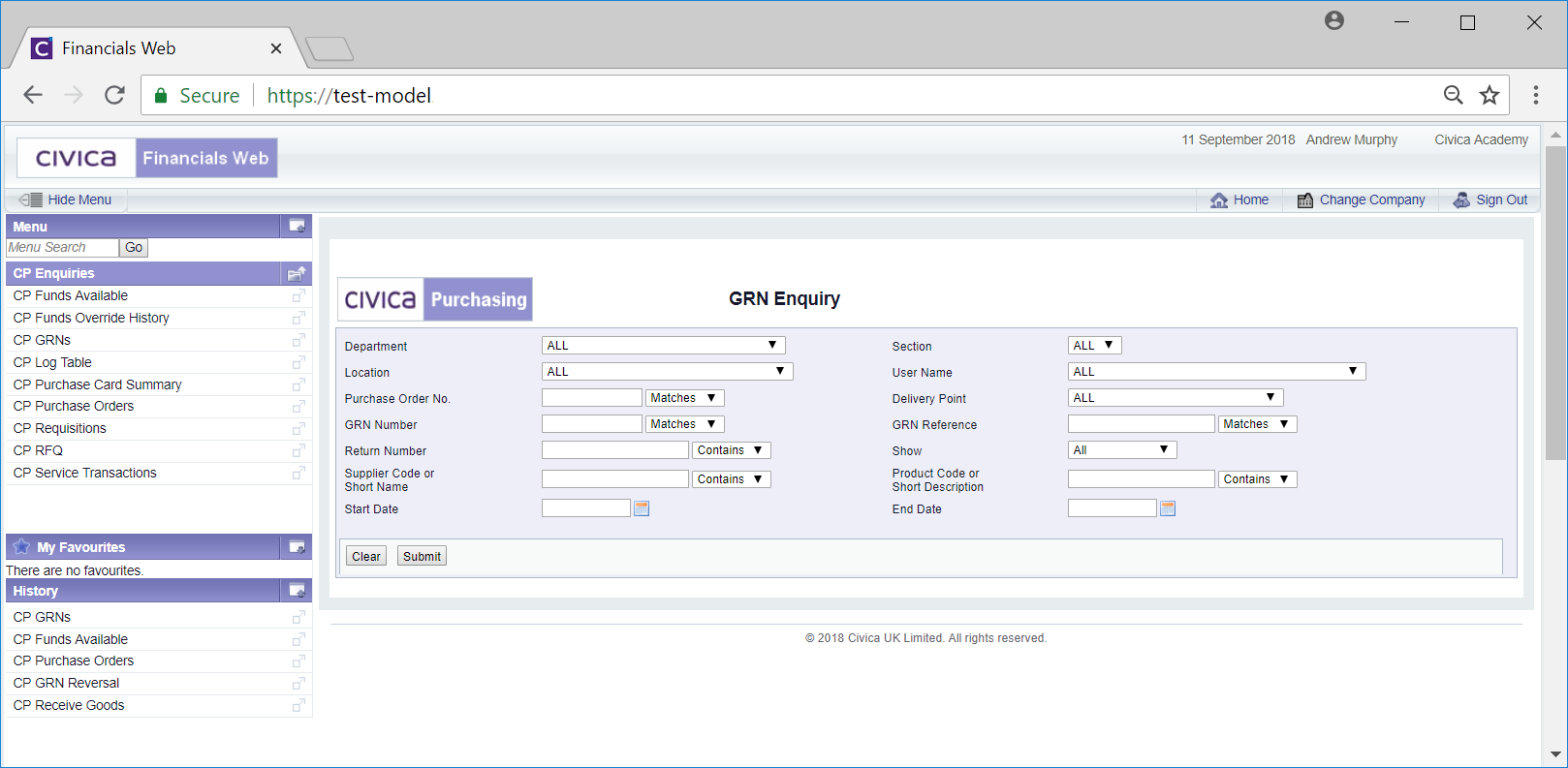The image size is (1568, 768).
Task: Open Product Code Contains dropdown
Action: pyautogui.click(x=1258, y=479)
